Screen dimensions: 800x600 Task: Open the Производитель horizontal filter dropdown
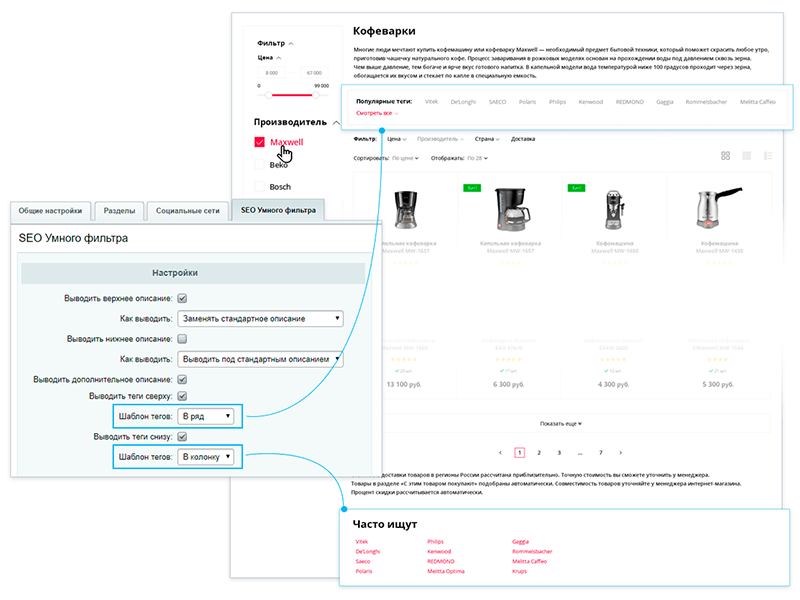click(440, 139)
